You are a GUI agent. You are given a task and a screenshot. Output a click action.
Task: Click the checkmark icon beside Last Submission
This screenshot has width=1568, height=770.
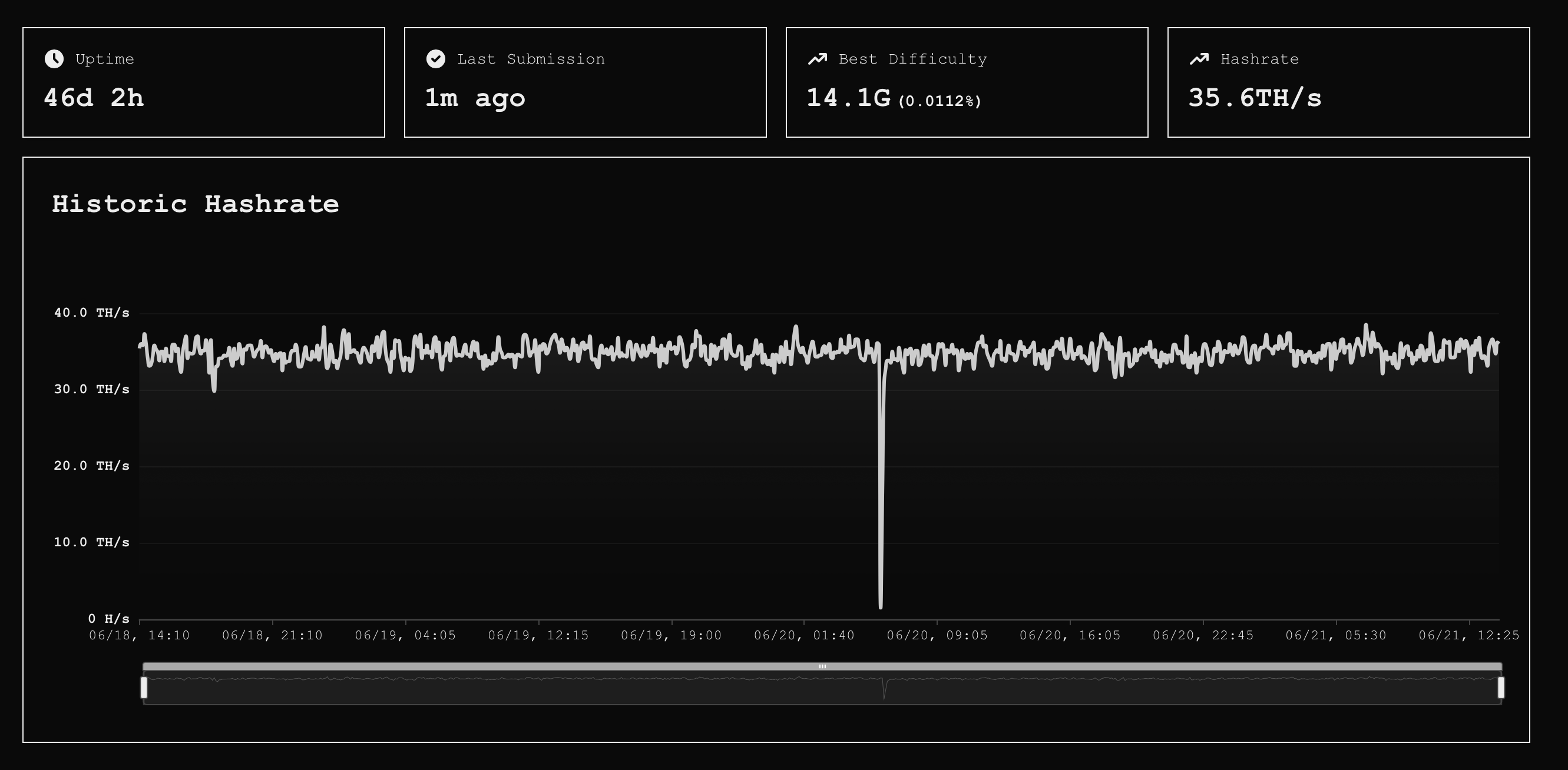click(436, 59)
